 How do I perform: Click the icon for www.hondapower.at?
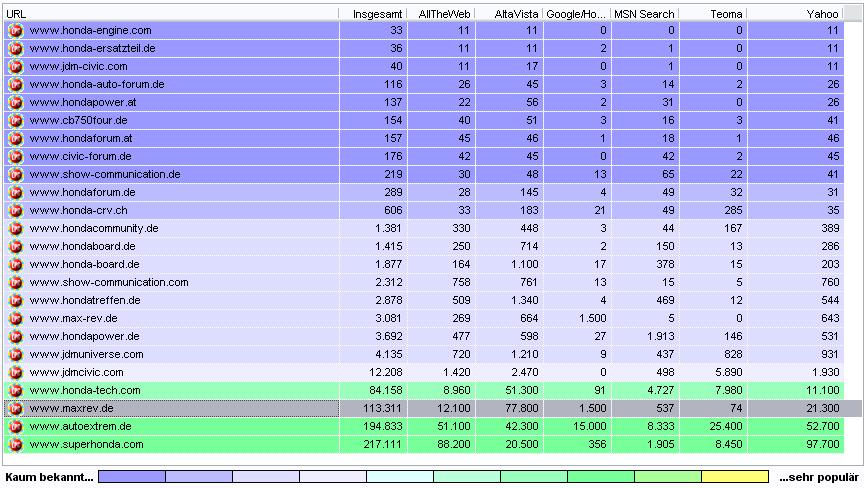[x=15, y=103]
